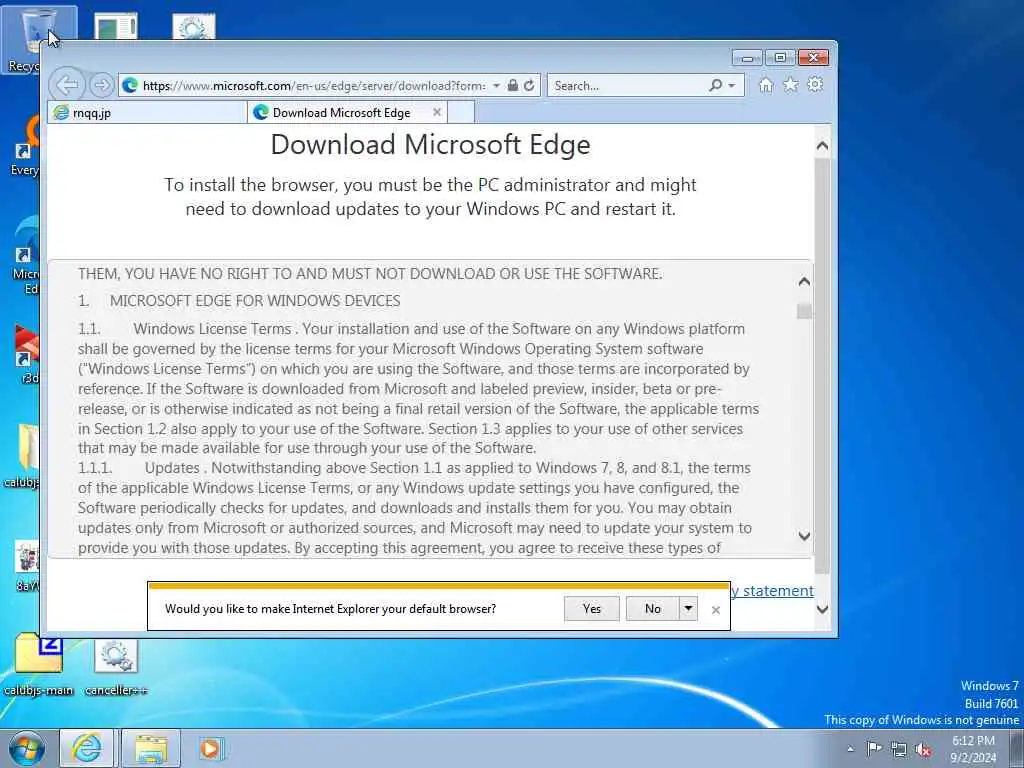Image resolution: width=1024 pixels, height=768 pixels.
Task: Launch Windows Media Player from taskbar
Action: click(x=211, y=748)
